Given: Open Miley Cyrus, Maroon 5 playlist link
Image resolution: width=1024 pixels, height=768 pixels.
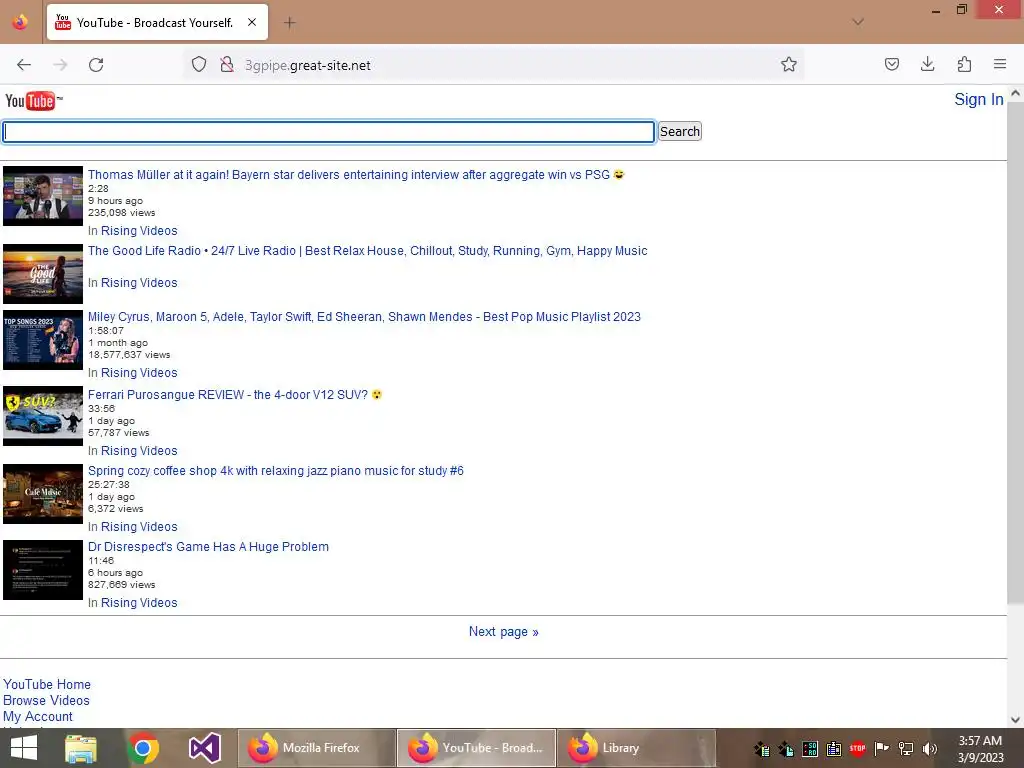Looking at the screenshot, I should pos(364,317).
